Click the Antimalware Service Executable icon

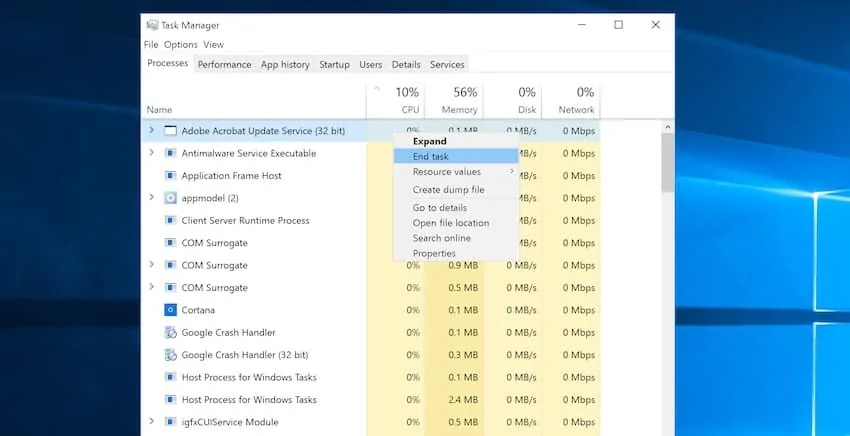(x=170, y=153)
